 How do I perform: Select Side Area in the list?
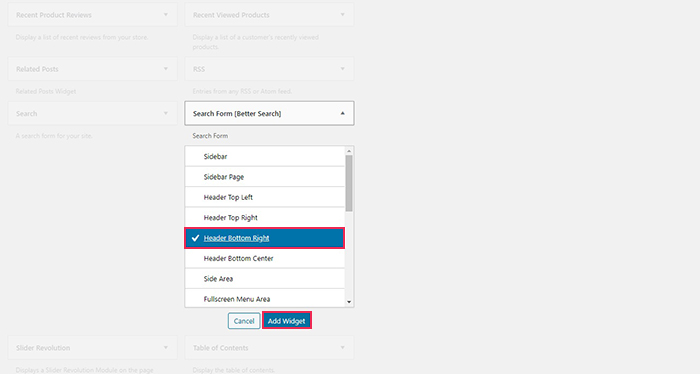click(x=265, y=278)
